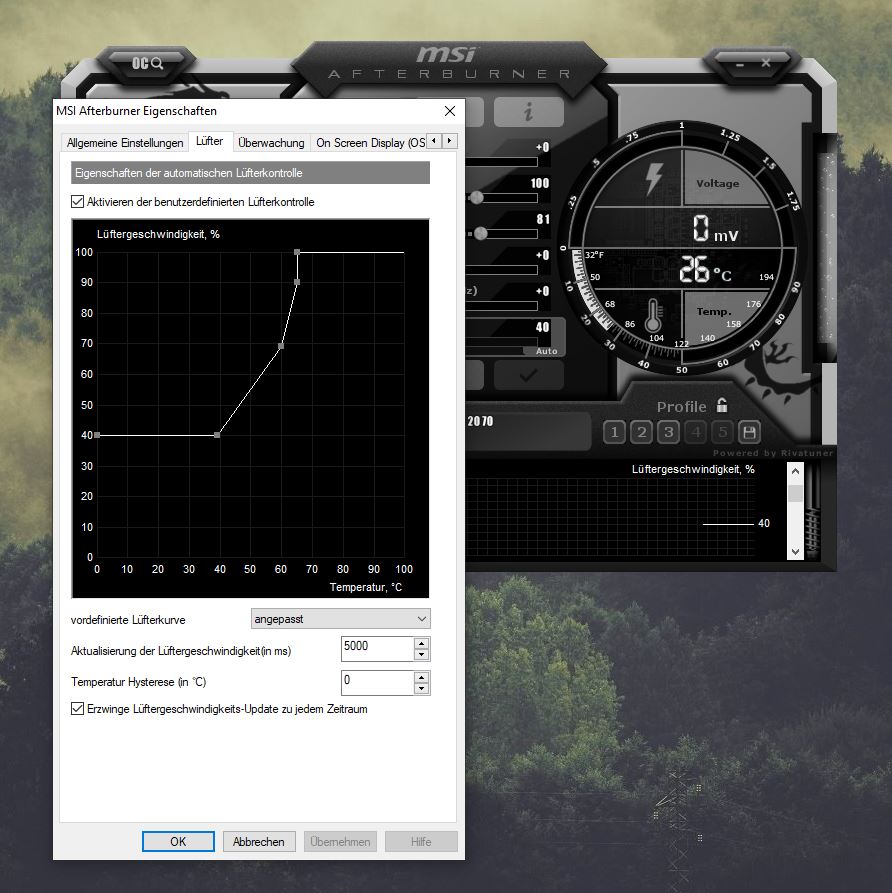Click the scrollbar thumb in monitoring graph
The image size is (892, 893).
pos(795,493)
